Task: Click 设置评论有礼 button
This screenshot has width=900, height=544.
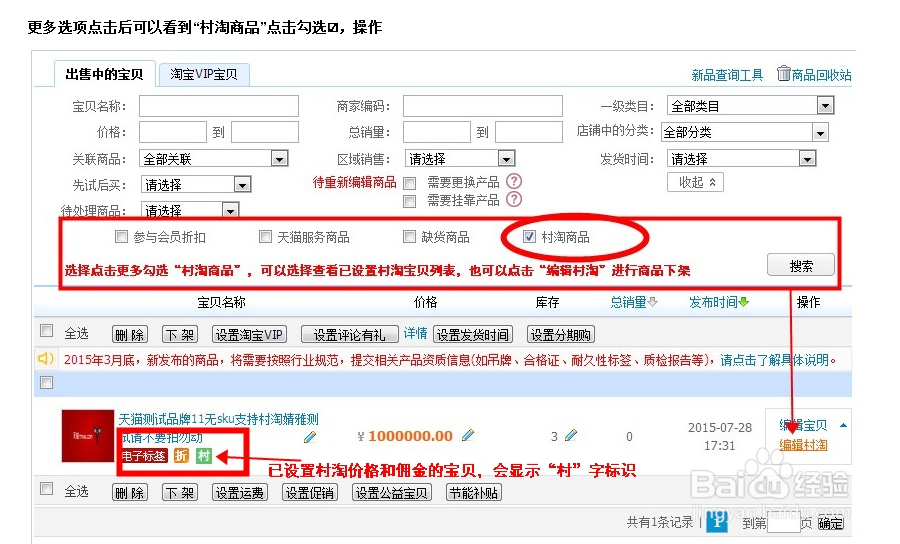Action: [349, 335]
